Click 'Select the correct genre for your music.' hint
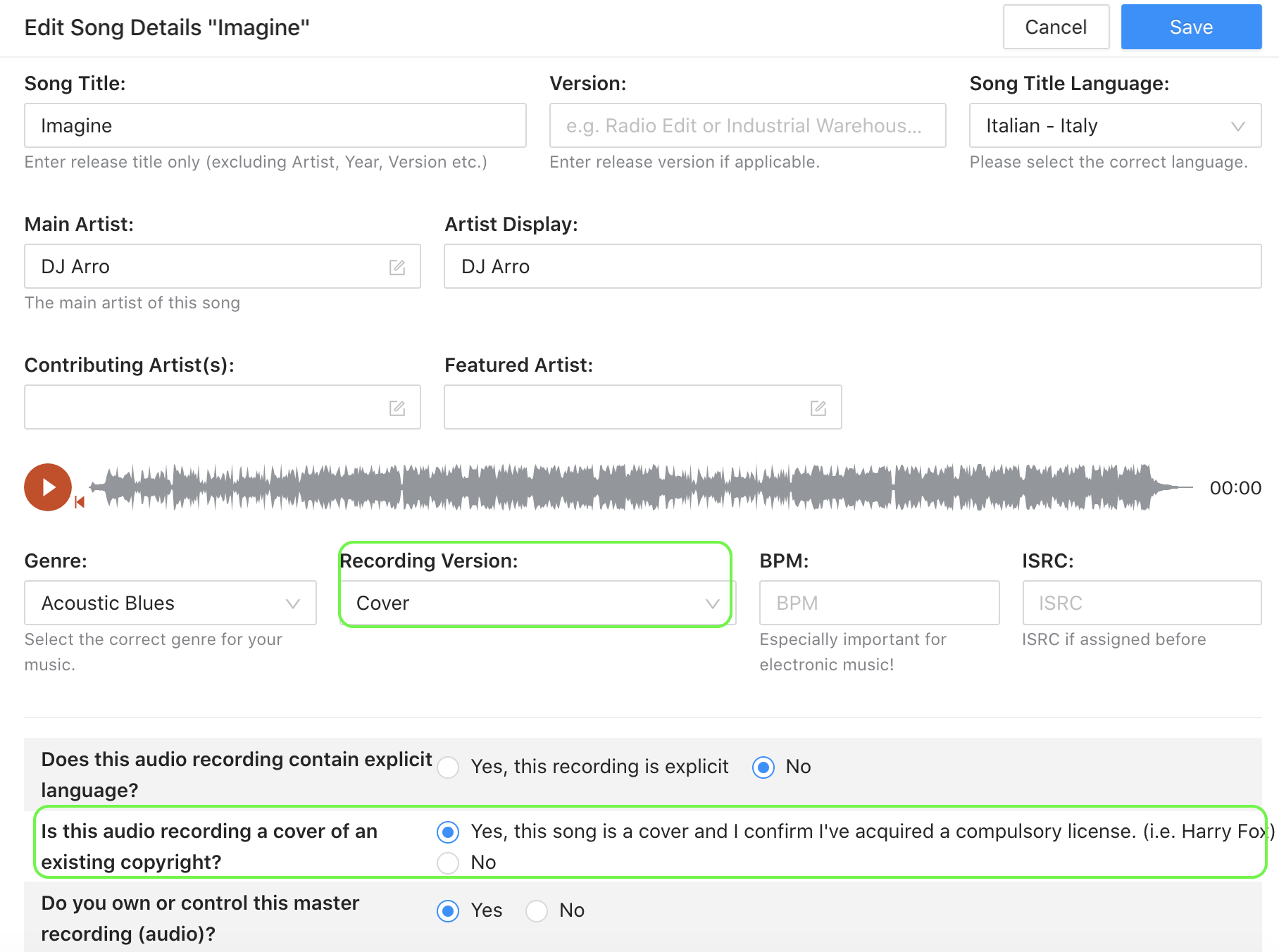Image resolution: width=1279 pixels, height=952 pixels. 154,652
